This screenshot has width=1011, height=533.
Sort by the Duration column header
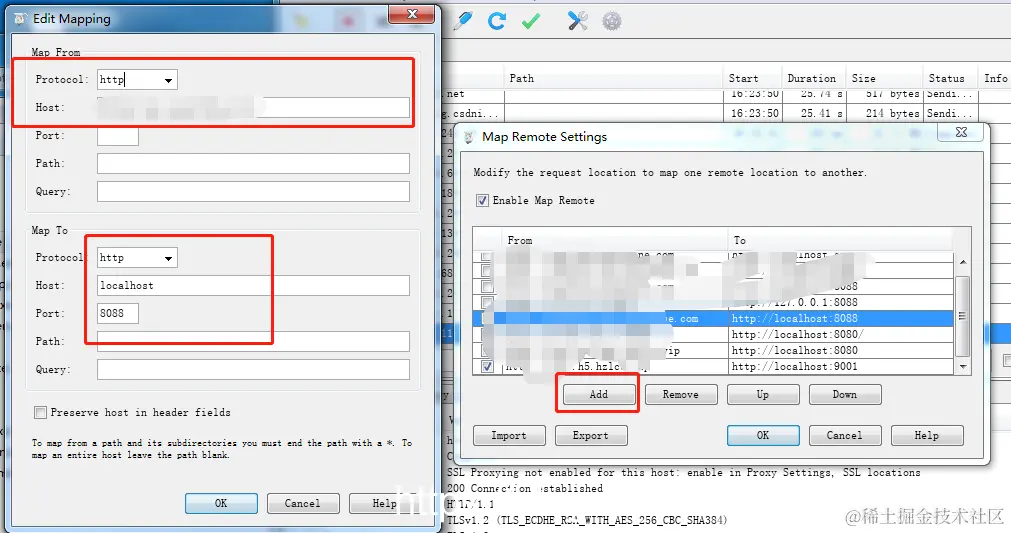(x=813, y=78)
